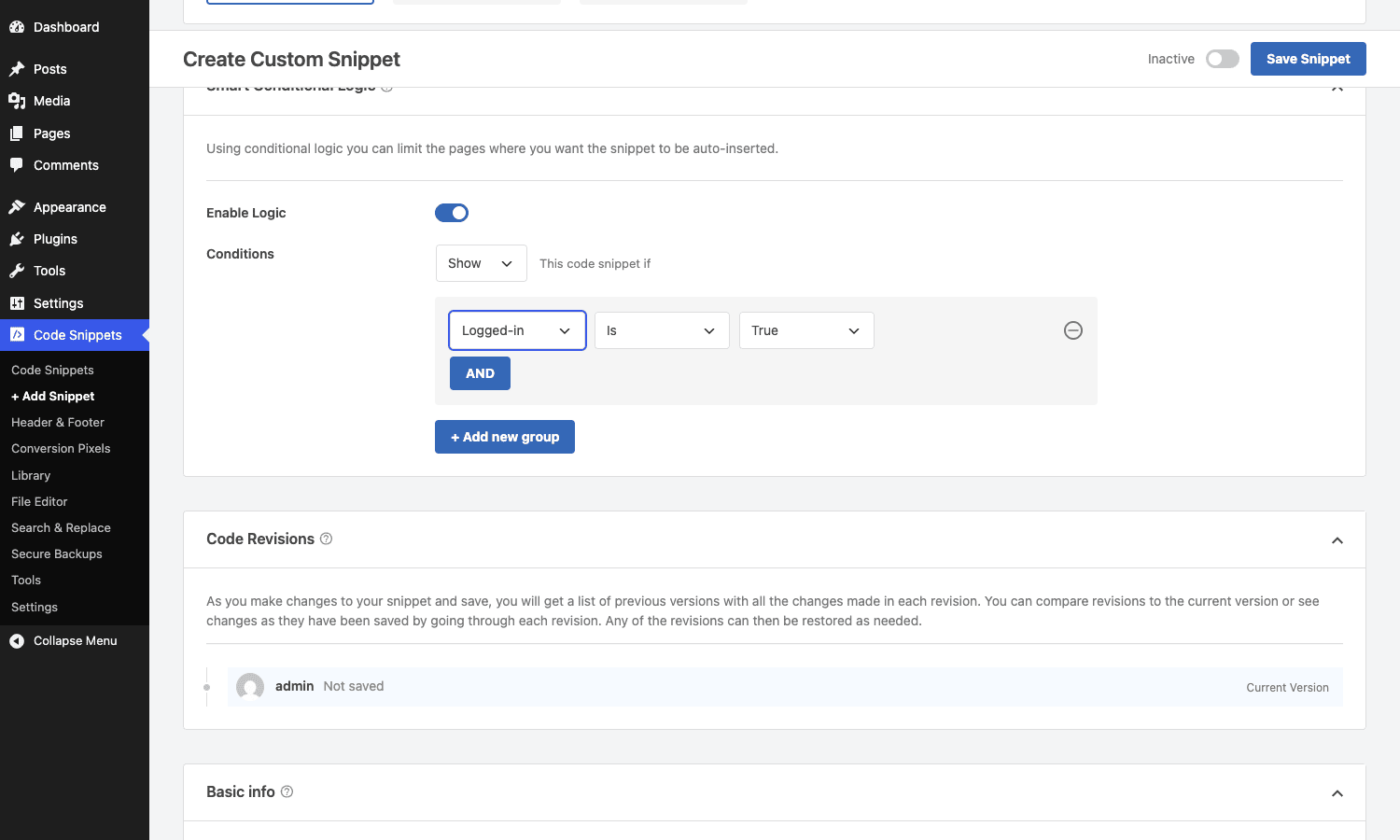1400x840 pixels.
Task: Open Secure Backups submenu link
Action: 57,554
